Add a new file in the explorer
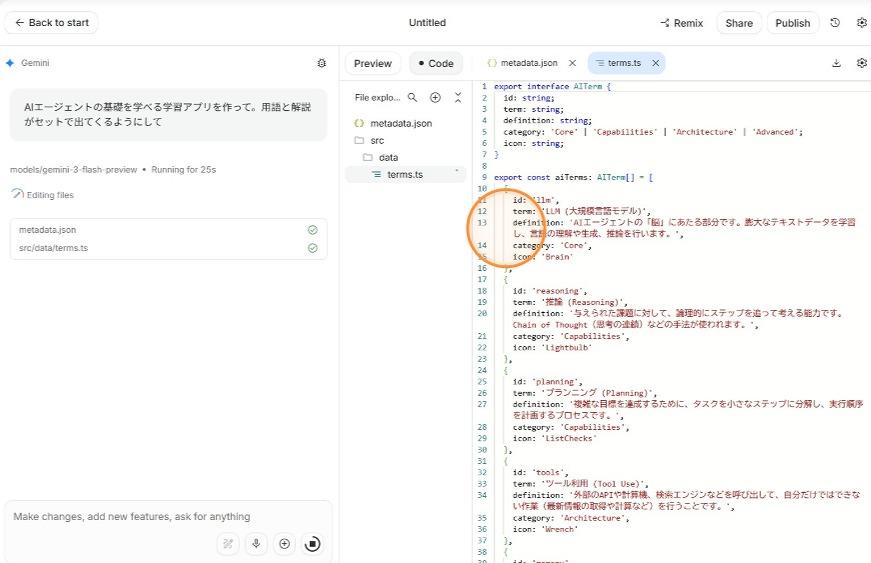The height and width of the screenshot is (563, 871). point(435,98)
